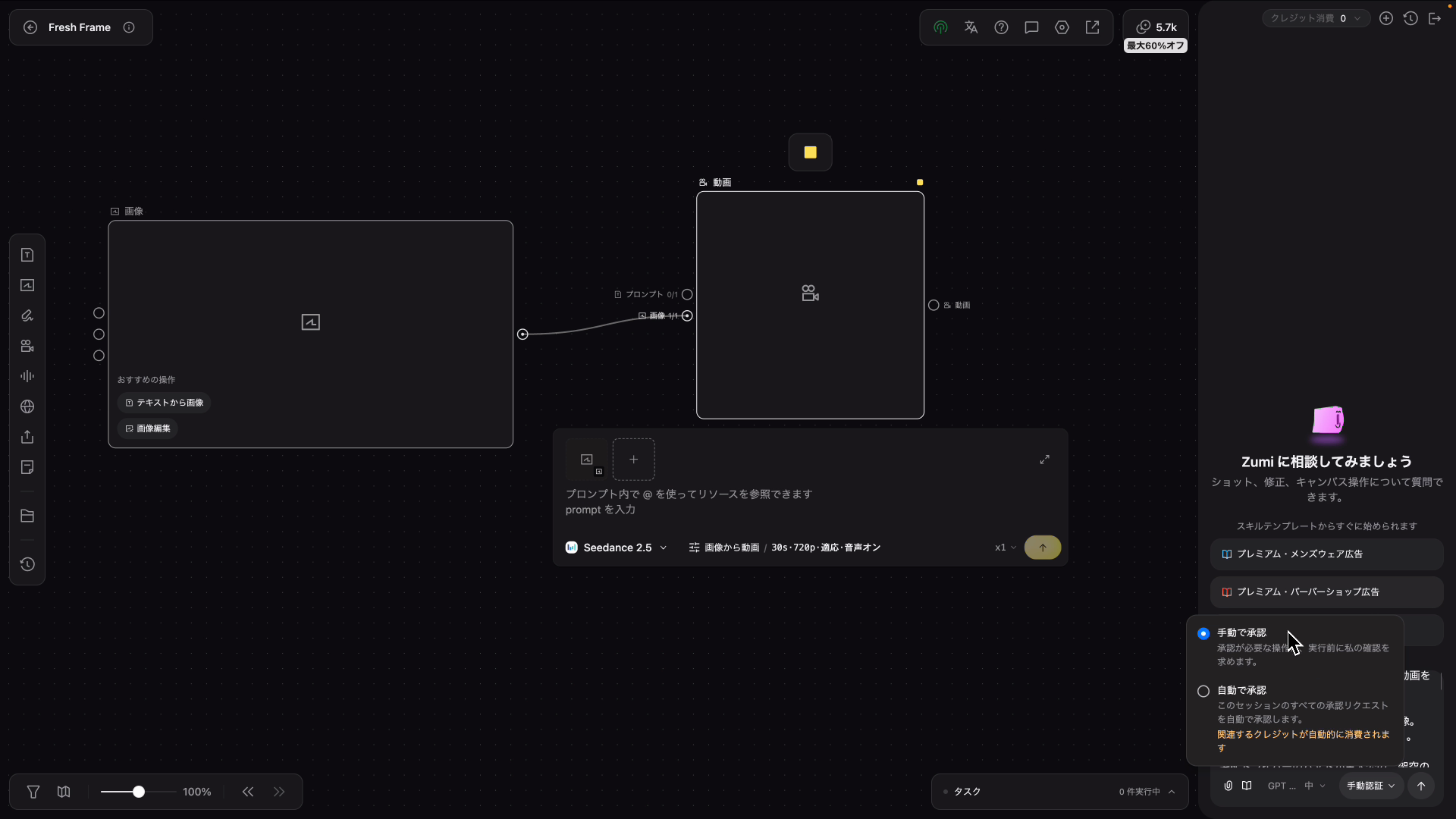Open the 5.7k credits button
Screen dimensions: 1456x819
tap(1156, 27)
